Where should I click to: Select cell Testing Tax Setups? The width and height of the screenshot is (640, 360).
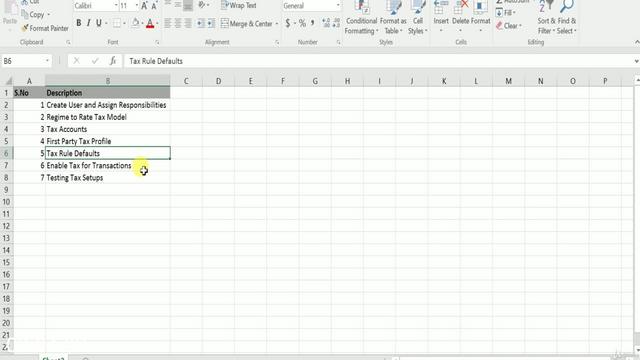[x=108, y=178]
